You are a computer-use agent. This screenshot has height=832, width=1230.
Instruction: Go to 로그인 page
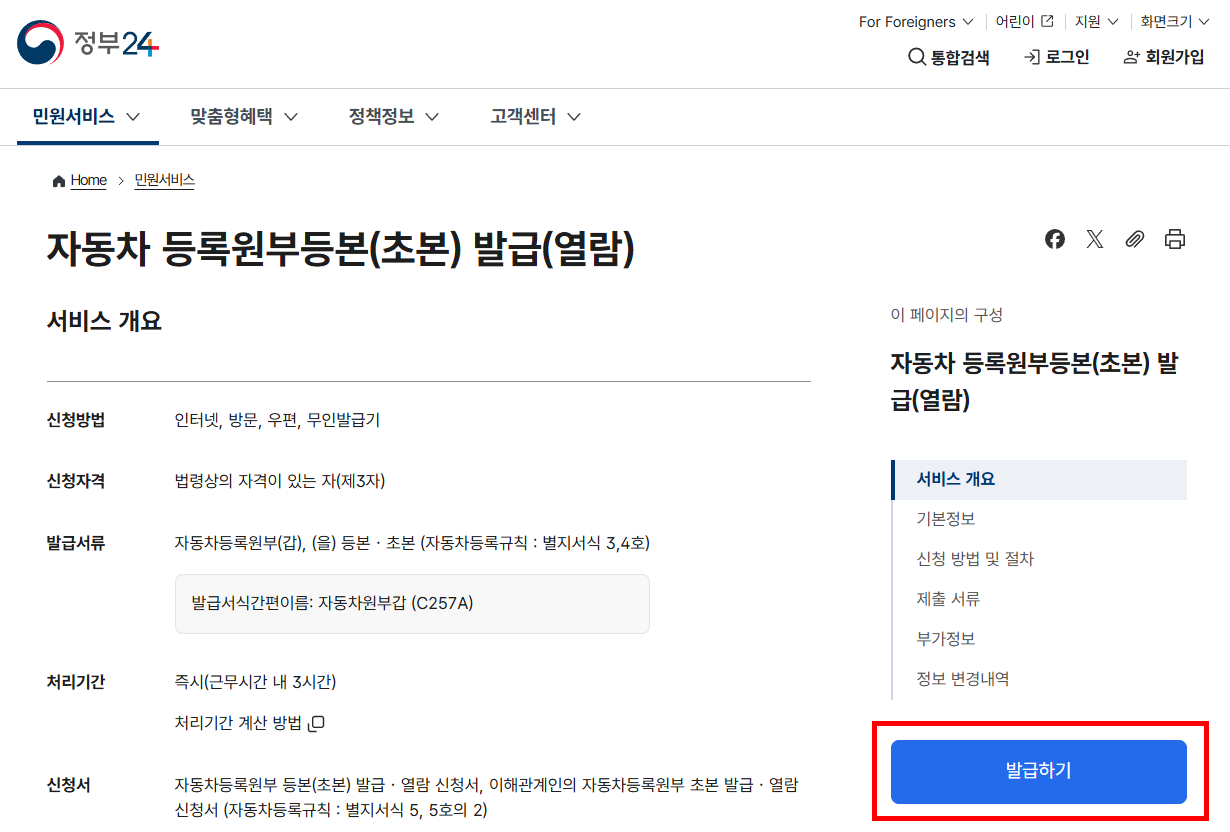point(1056,57)
